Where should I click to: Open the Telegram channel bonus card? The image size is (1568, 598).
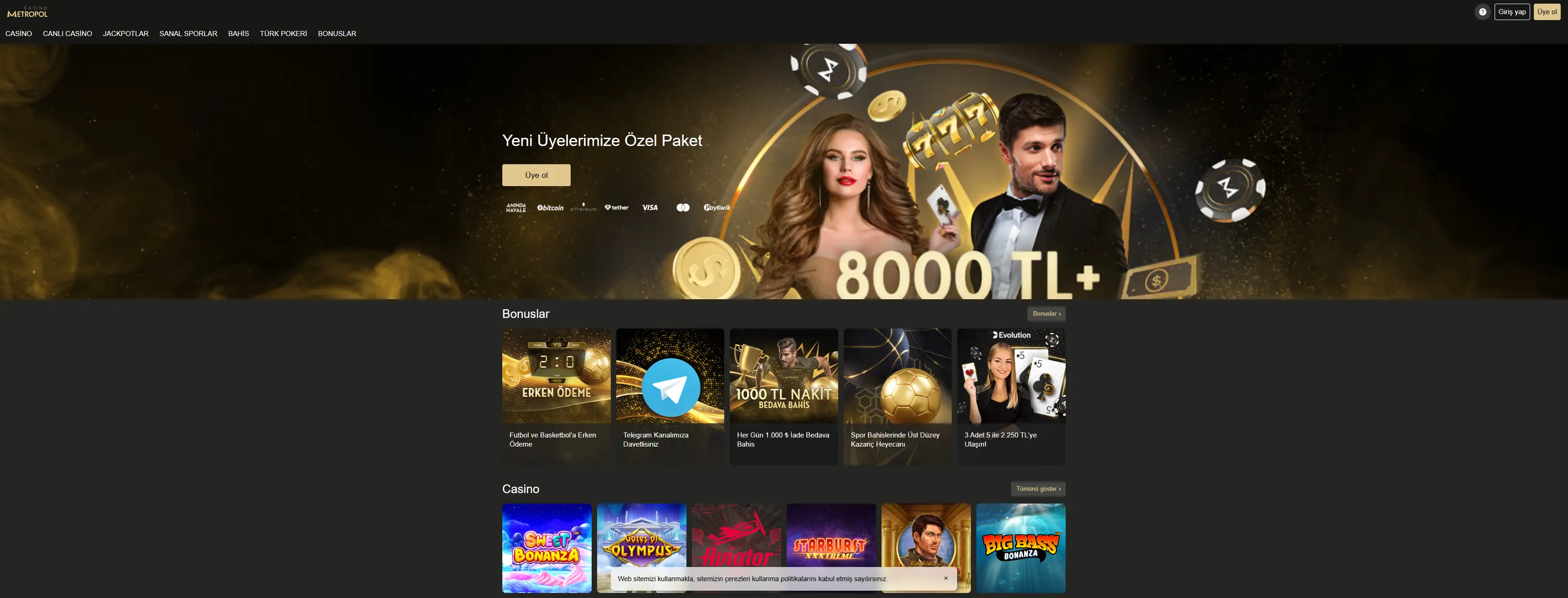[670, 396]
